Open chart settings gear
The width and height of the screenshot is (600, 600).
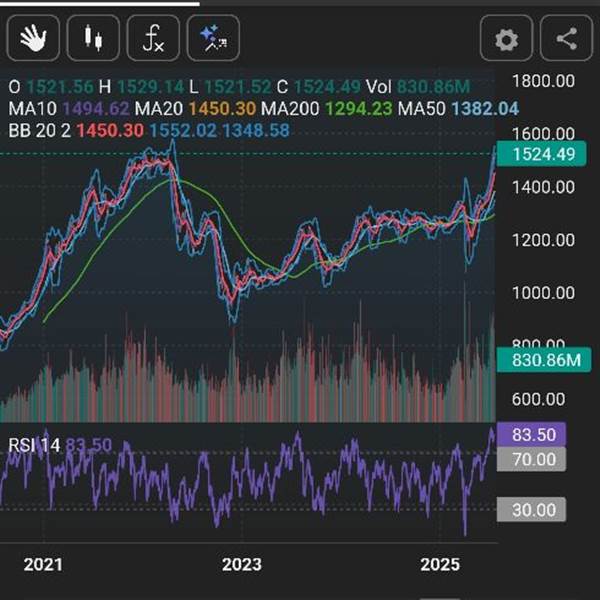(506, 38)
